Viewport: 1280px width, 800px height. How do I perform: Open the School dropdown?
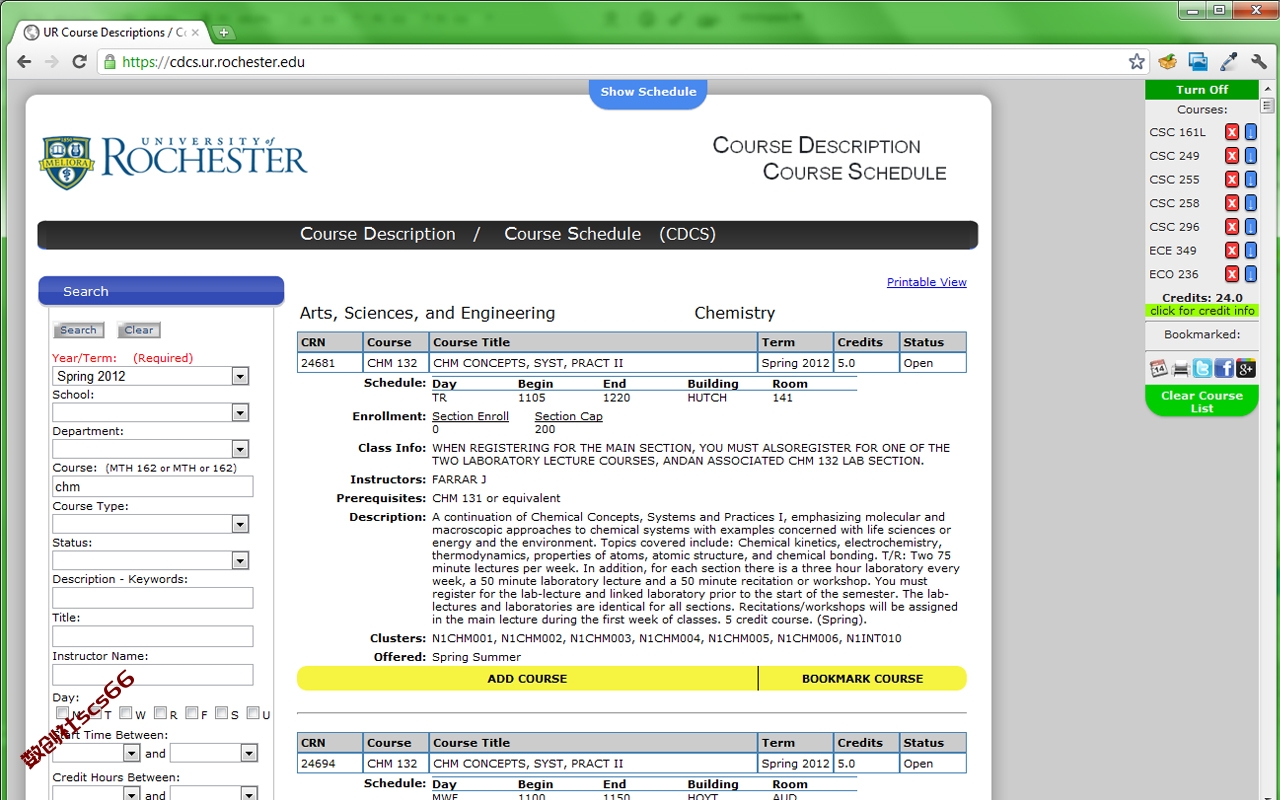pyautogui.click(x=150, y=413)
